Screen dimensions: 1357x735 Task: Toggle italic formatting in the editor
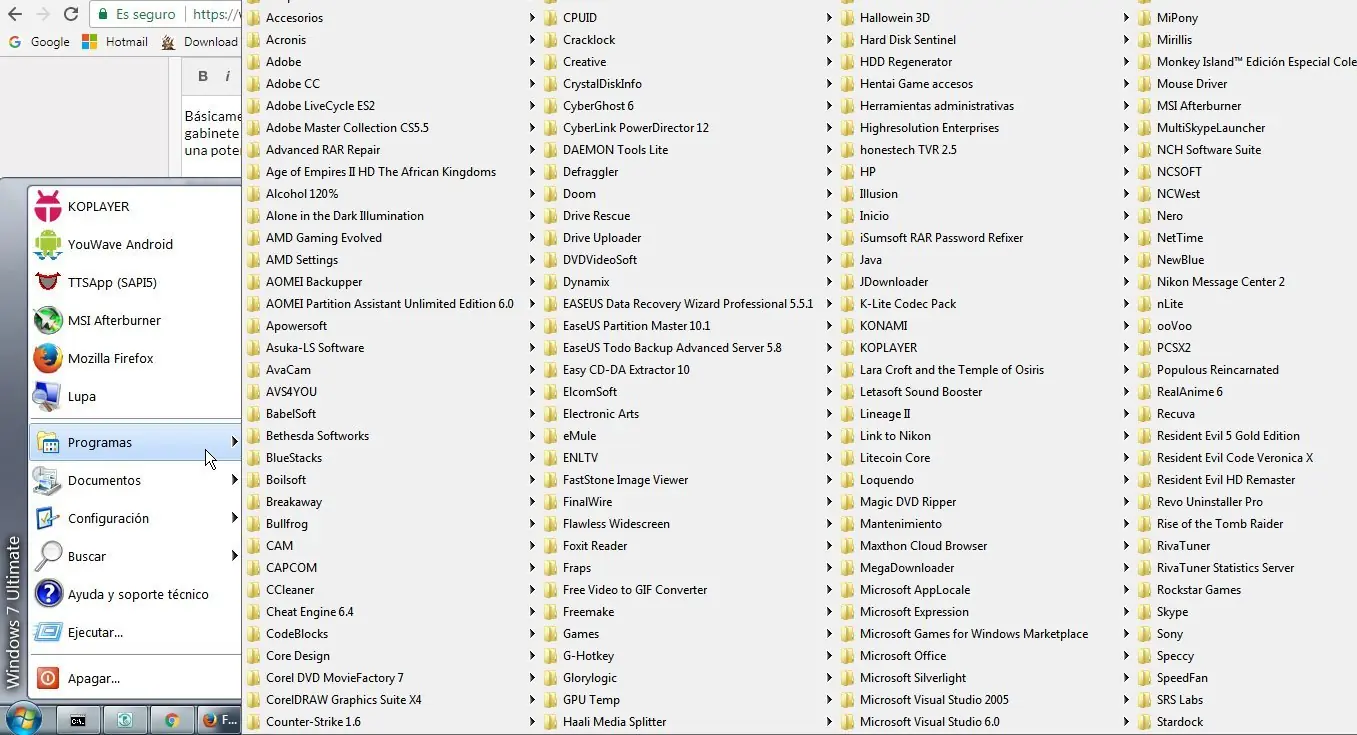point(228,76)
